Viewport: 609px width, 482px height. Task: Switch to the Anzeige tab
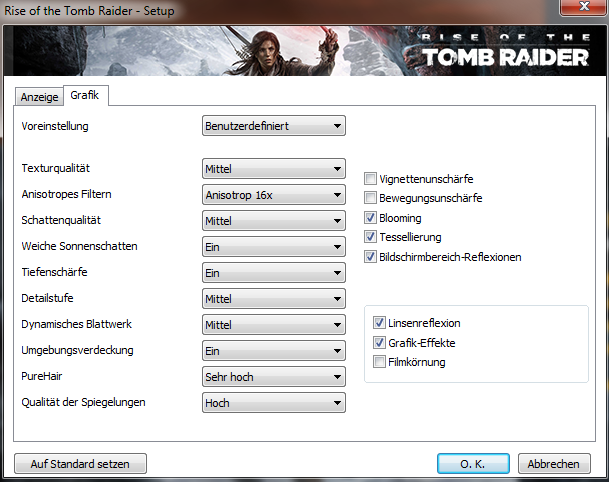point(39,97)
